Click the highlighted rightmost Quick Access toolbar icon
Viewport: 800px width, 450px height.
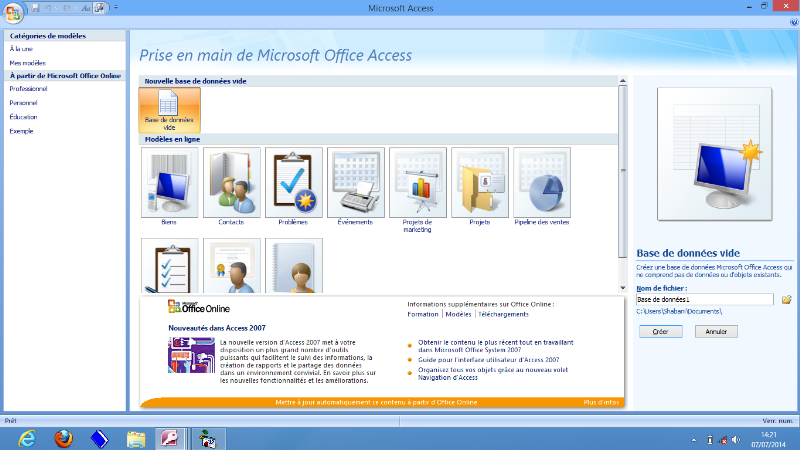tap(99, 8)
